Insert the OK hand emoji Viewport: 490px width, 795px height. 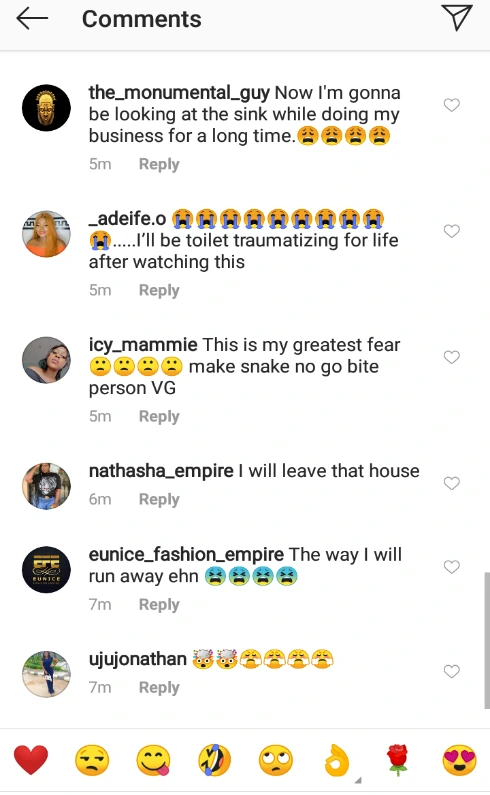point(336,760)
